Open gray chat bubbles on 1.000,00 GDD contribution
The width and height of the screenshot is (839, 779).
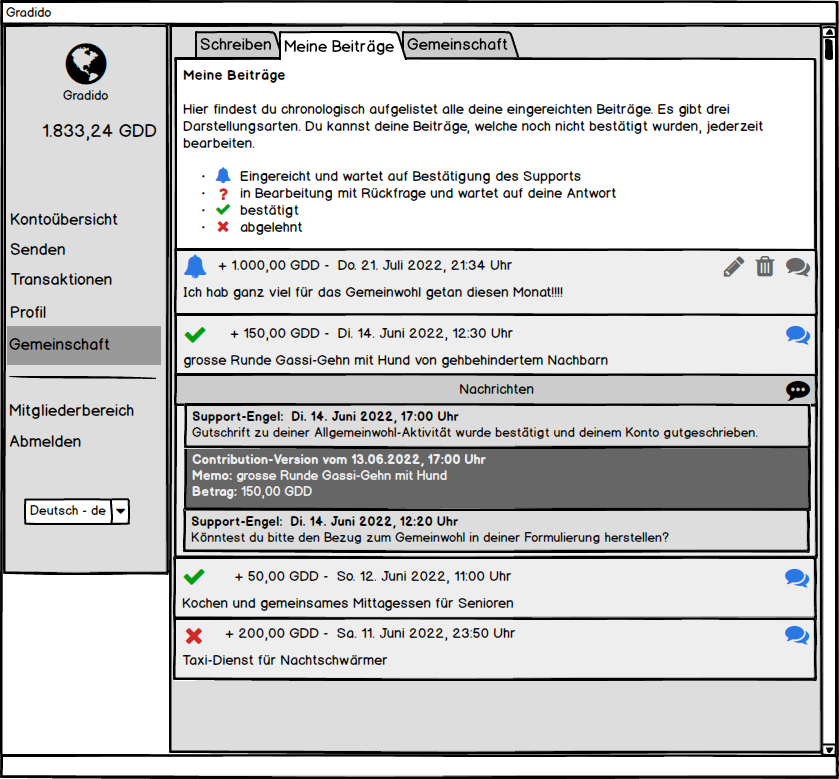(798, 267)
